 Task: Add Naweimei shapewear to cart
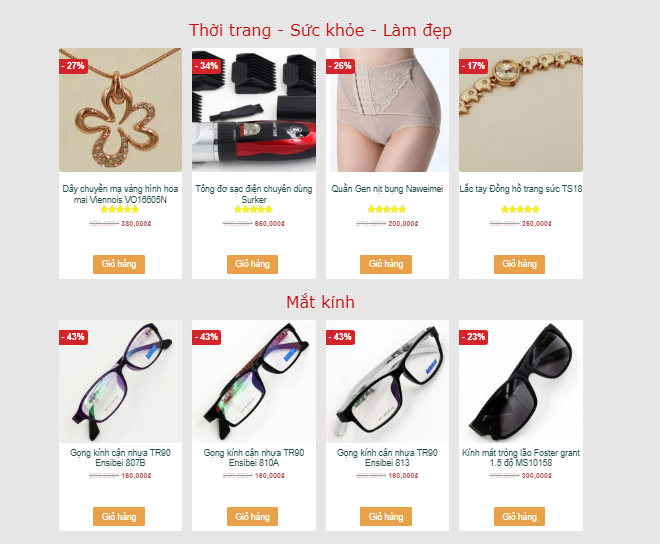click(x=386, y=264)
